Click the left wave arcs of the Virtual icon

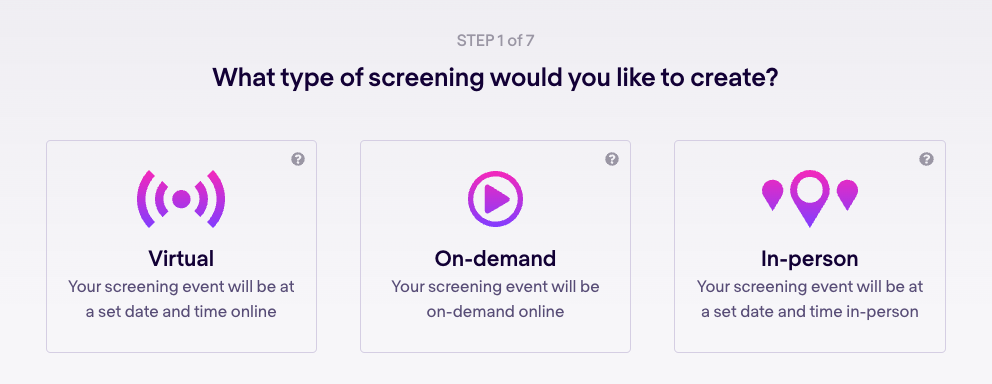pos(153,199)
